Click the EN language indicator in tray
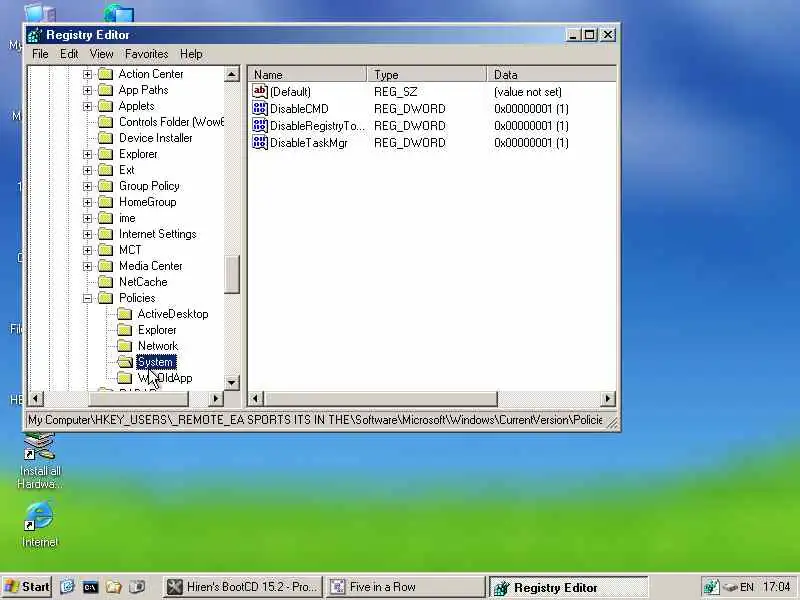The height and width of the screenshot is (600, 800). [746, 587]
